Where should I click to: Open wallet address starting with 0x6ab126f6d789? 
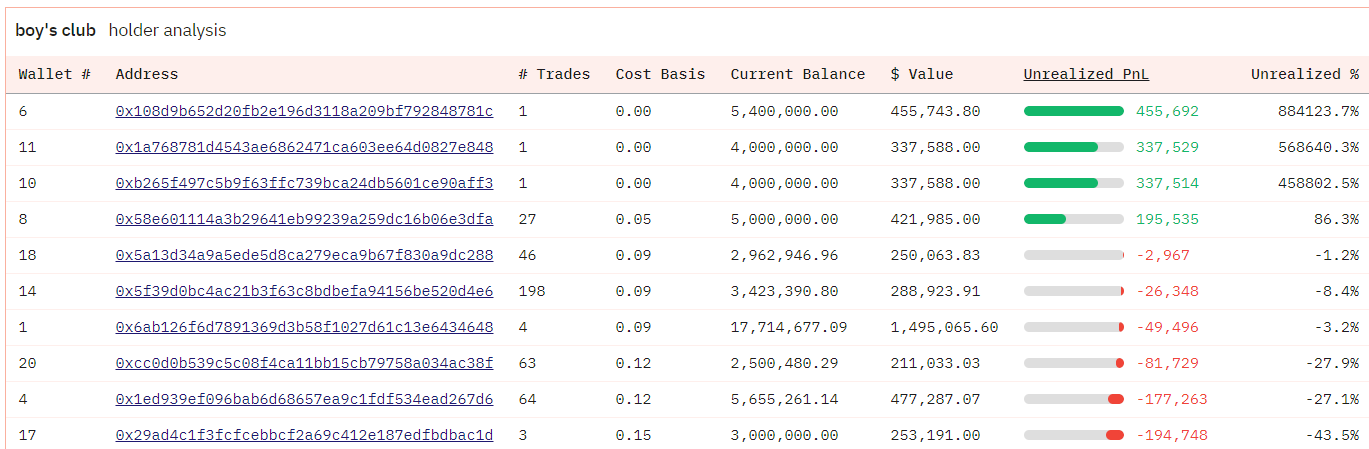[304, 327]
